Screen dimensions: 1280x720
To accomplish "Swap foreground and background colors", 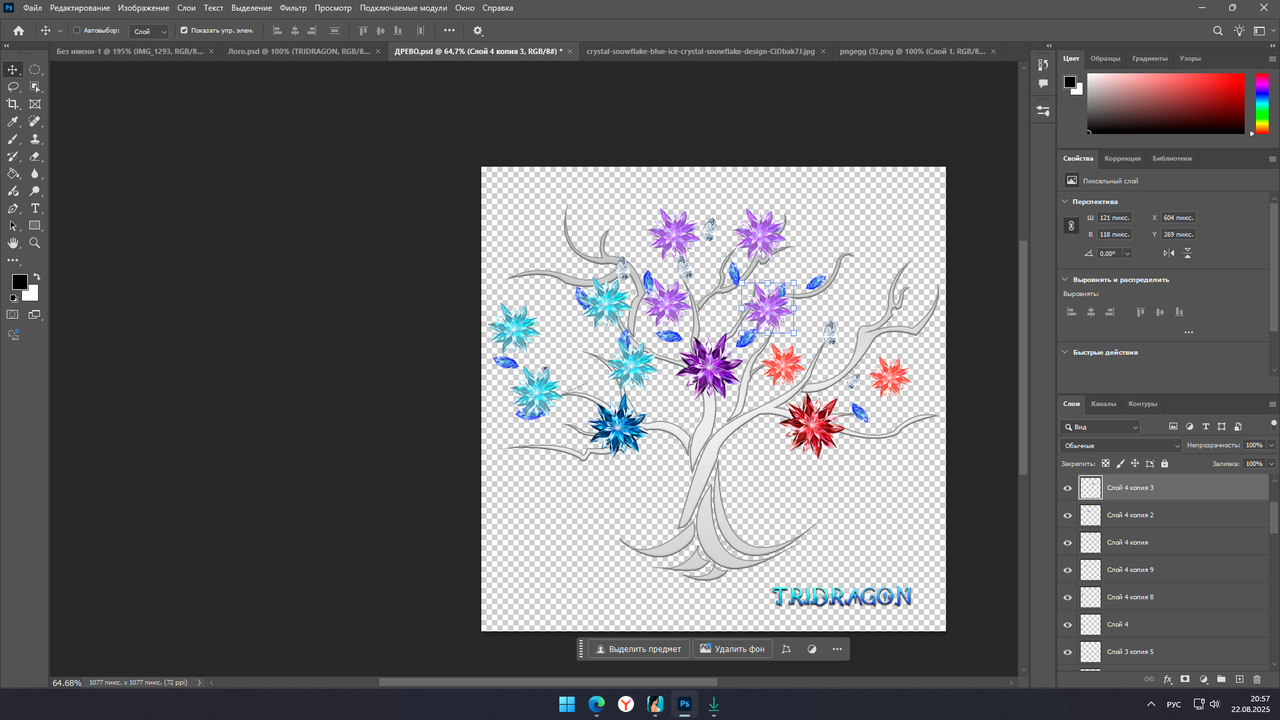I will [36, 277].
